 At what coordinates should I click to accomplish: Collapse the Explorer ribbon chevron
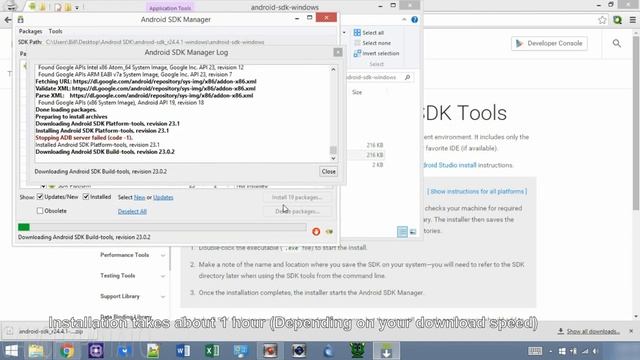pos(404,20)
